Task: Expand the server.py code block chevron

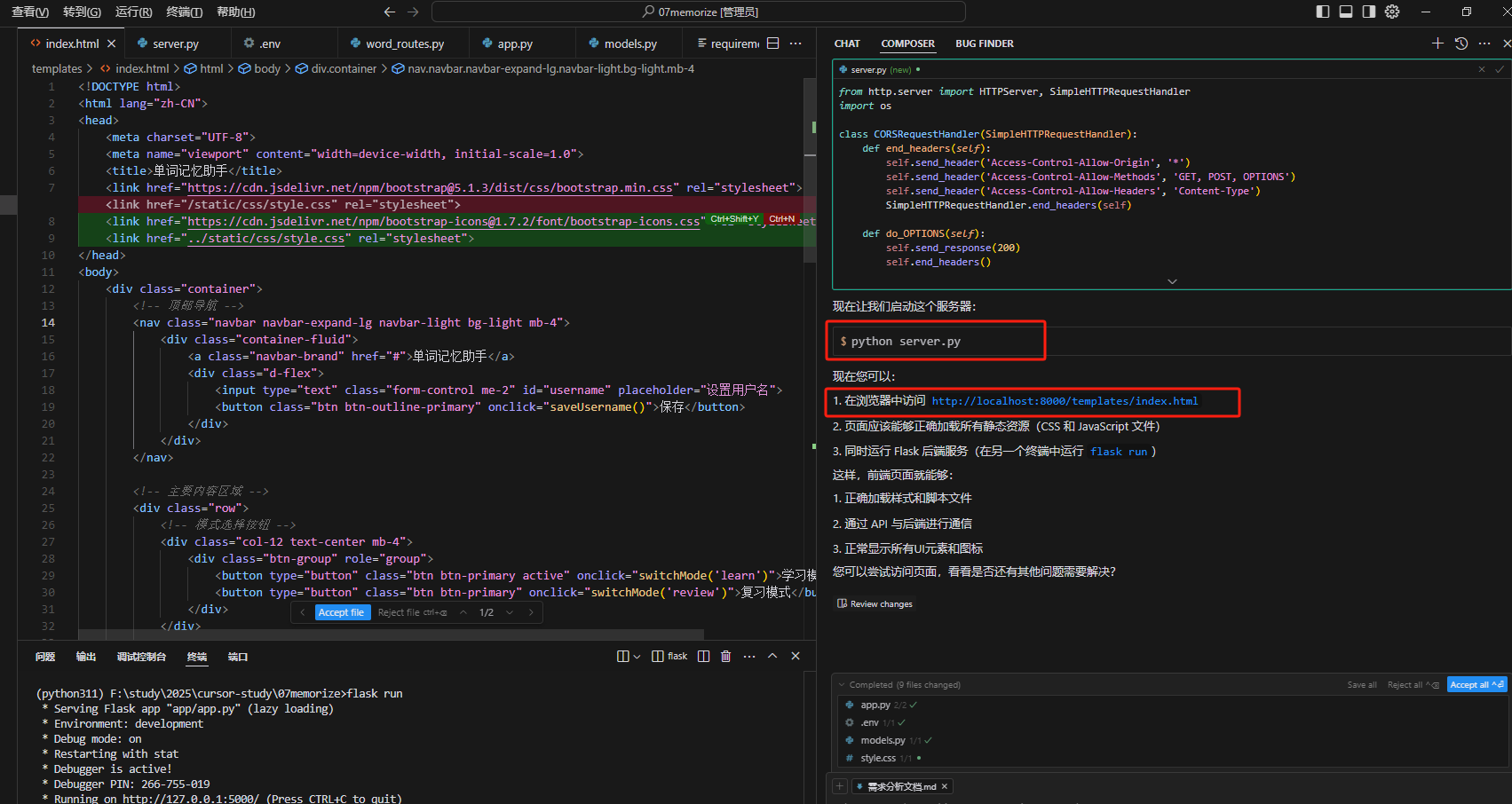Action: click(x=1172, y=281)
